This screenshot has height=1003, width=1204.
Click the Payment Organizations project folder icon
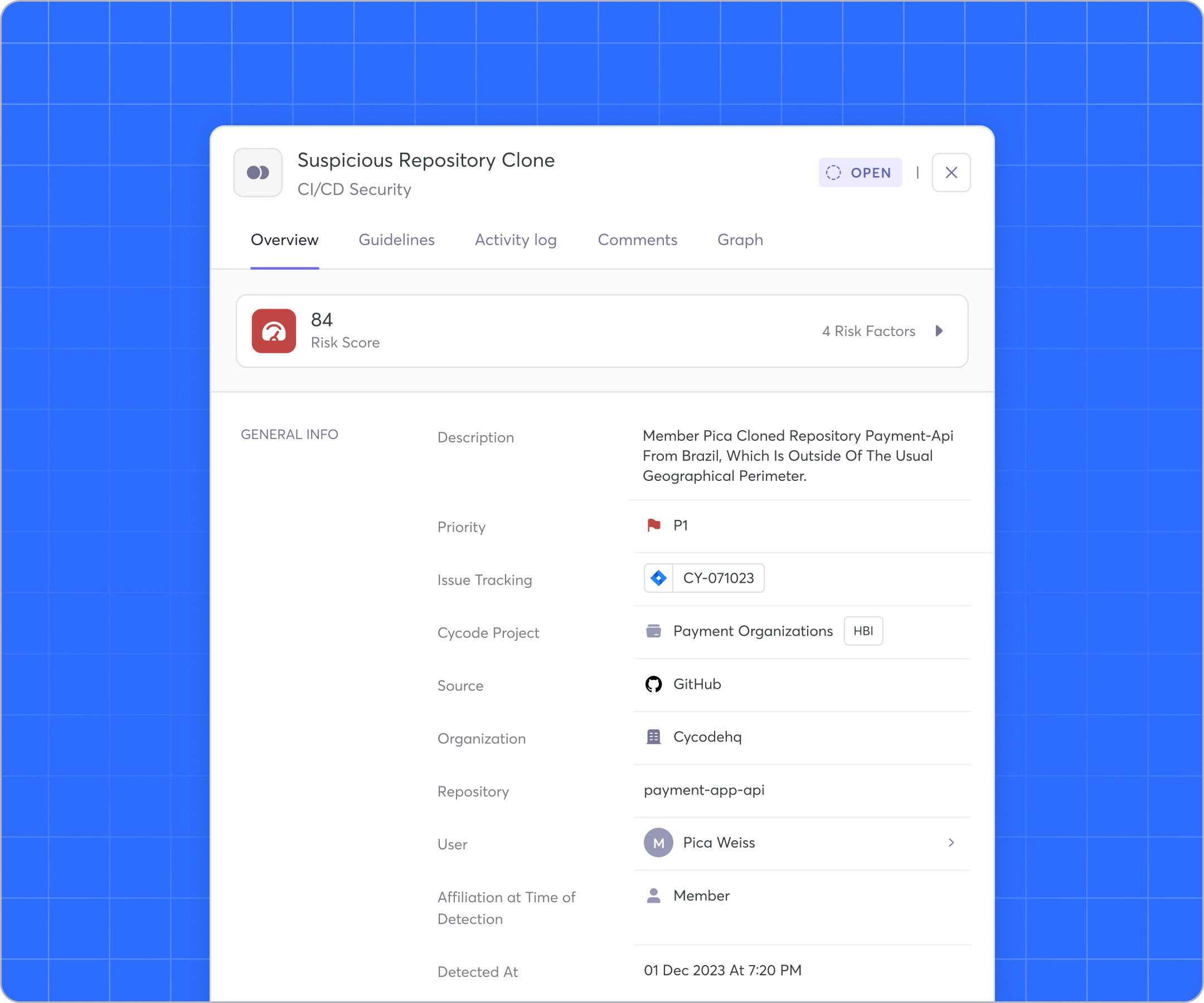tap(653, 630)
